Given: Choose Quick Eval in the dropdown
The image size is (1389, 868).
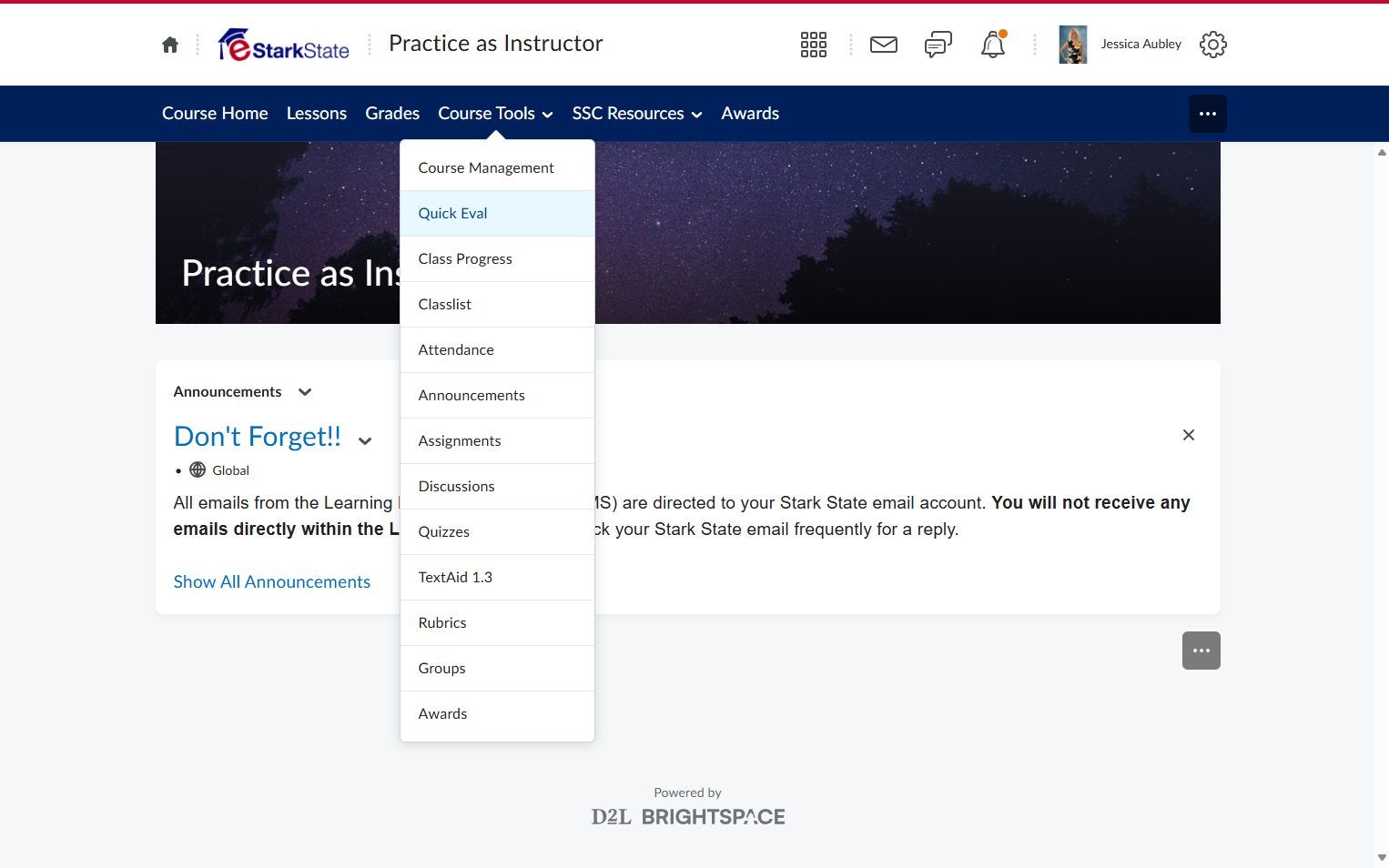Looking at the screenshot, I should pos(497,214).
